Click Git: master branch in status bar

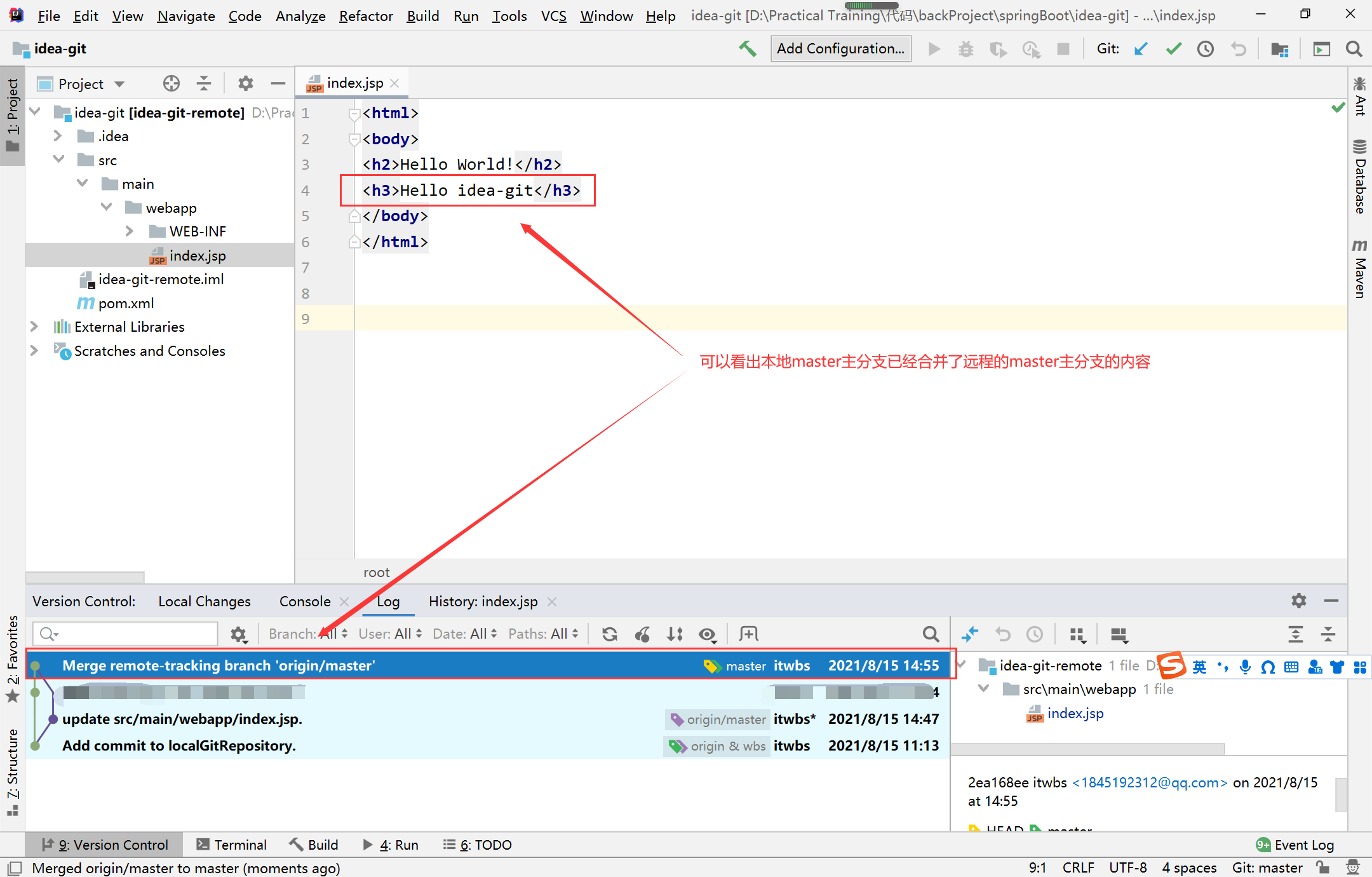coord(1267,867)
